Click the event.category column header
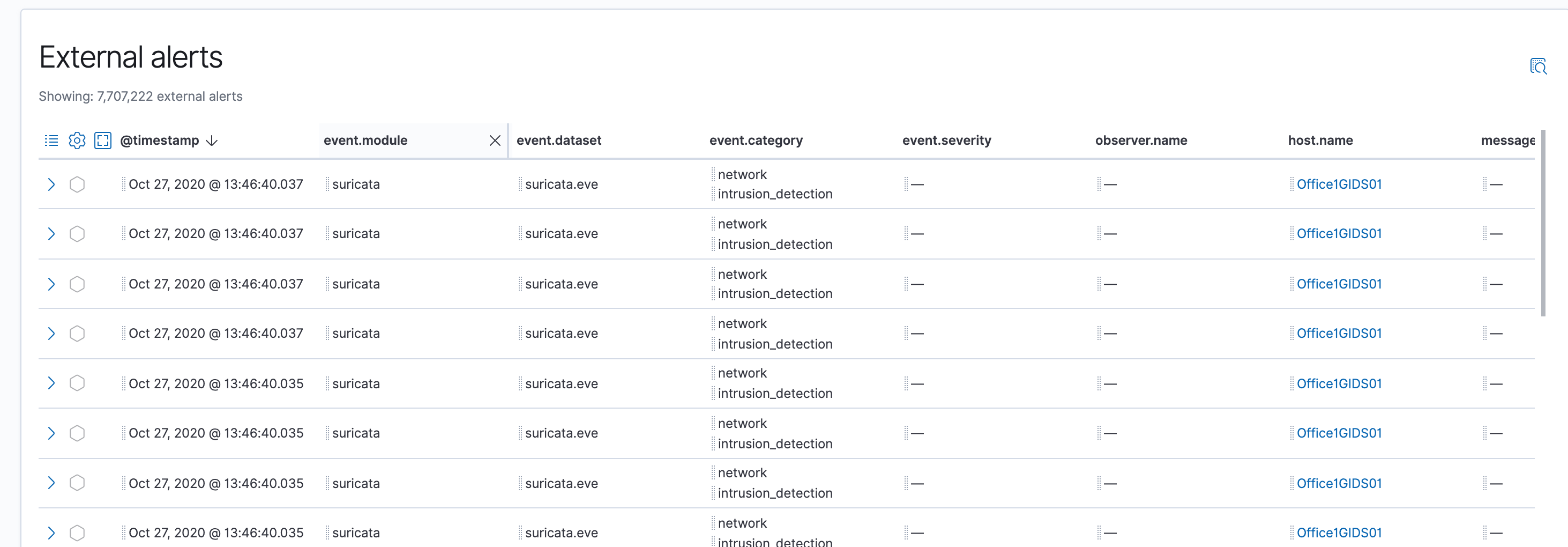This screenshot has height=547, width=1568. (x=756, y=141)
